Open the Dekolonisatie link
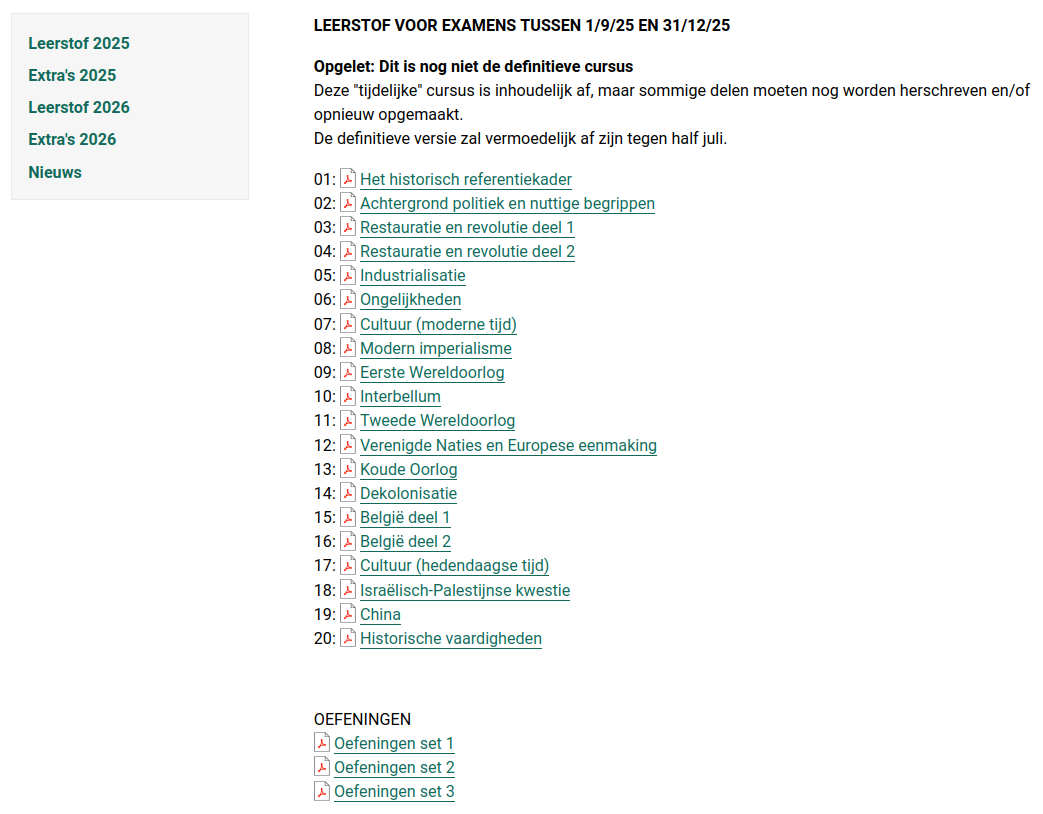 coord(408,493)
